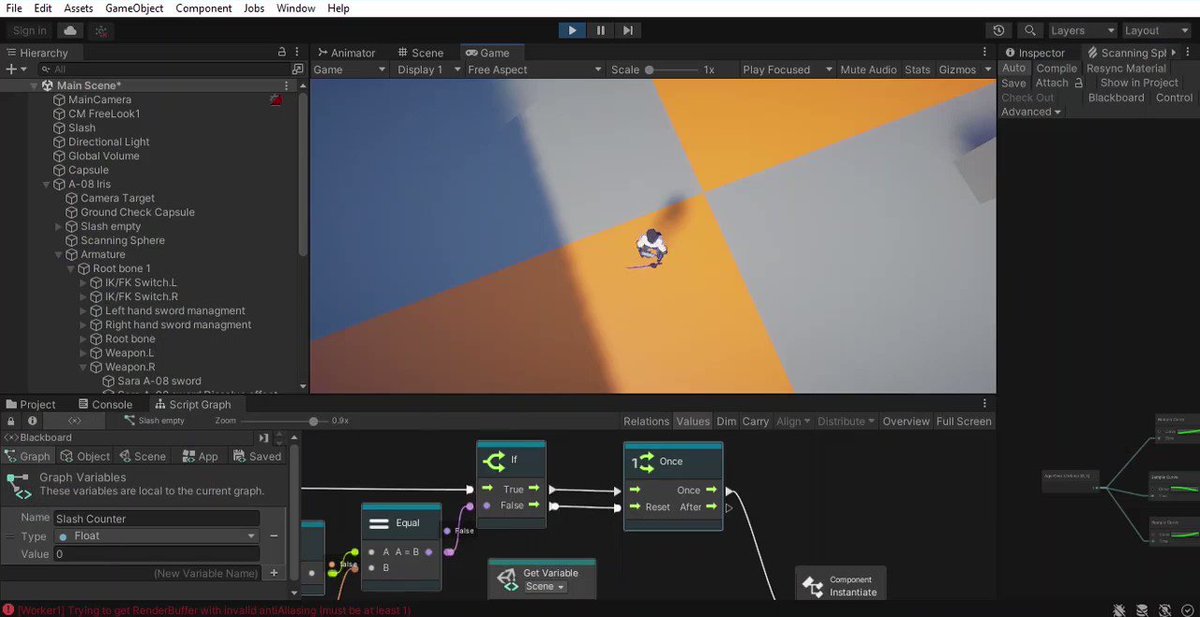Click the Play button to enter Play mode

[x=572, y=30]
